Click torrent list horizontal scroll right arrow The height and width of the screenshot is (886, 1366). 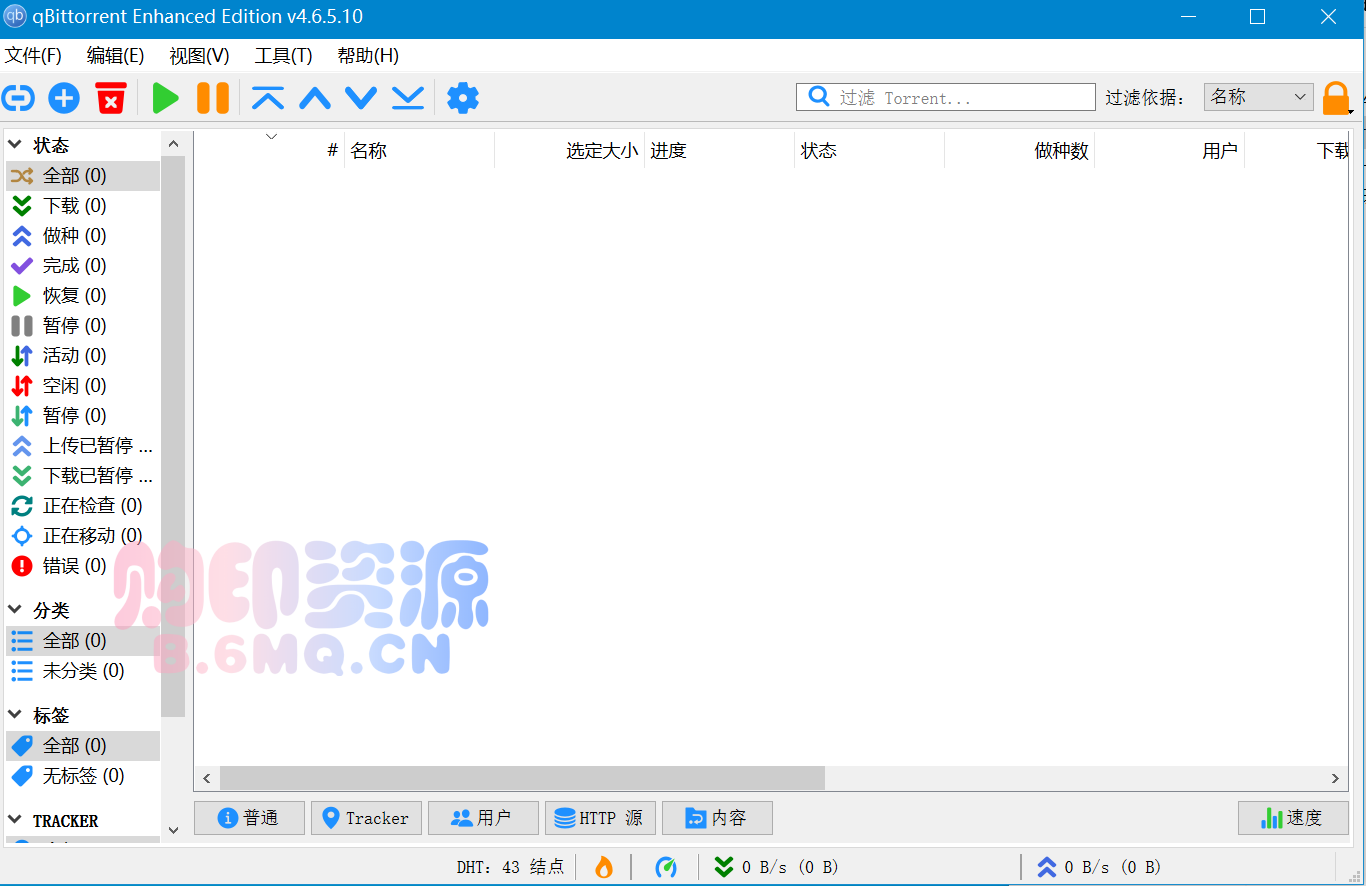pos(1335,778)
